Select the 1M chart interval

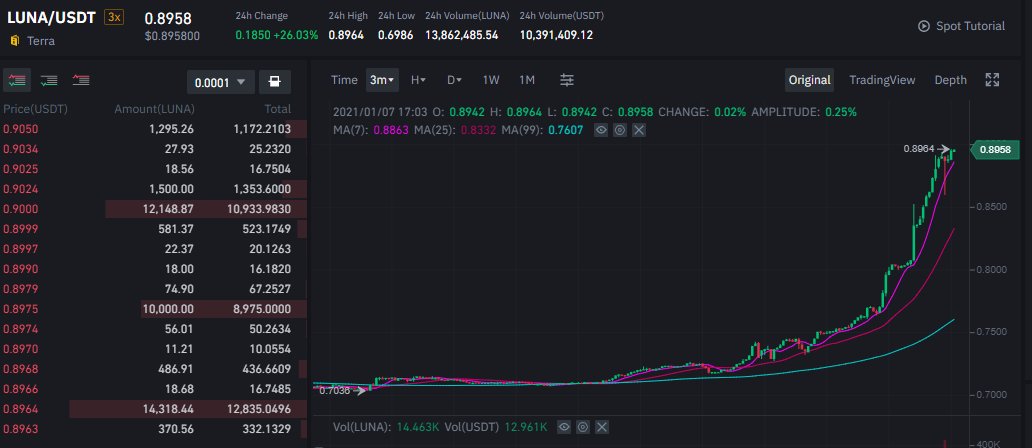pyautogui.click(x=527, y=80)
